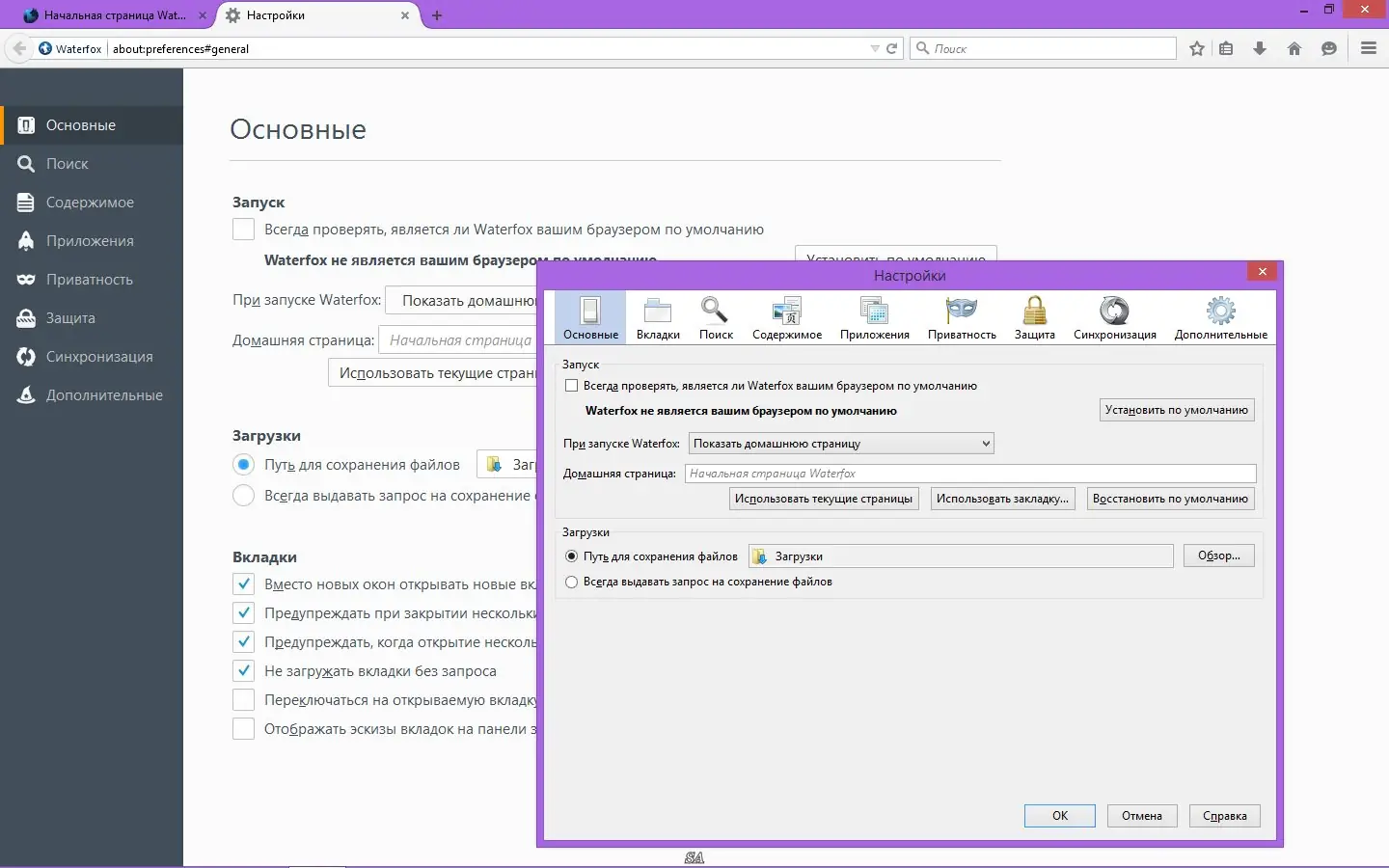Toggle Не загружать вкладки без запроса checkbox
The height and width of the screenshot is (868, 1389).
[x=244, y=671]
